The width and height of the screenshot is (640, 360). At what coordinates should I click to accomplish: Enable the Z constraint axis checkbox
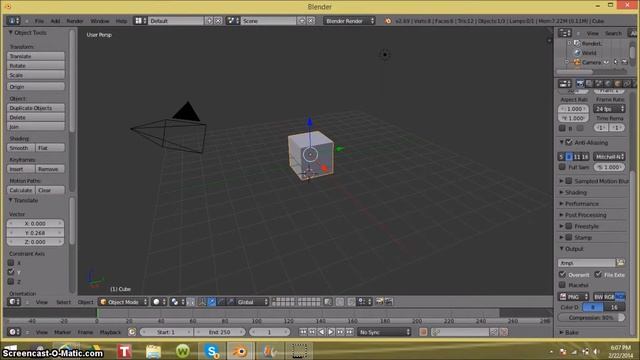pos(11,281)
